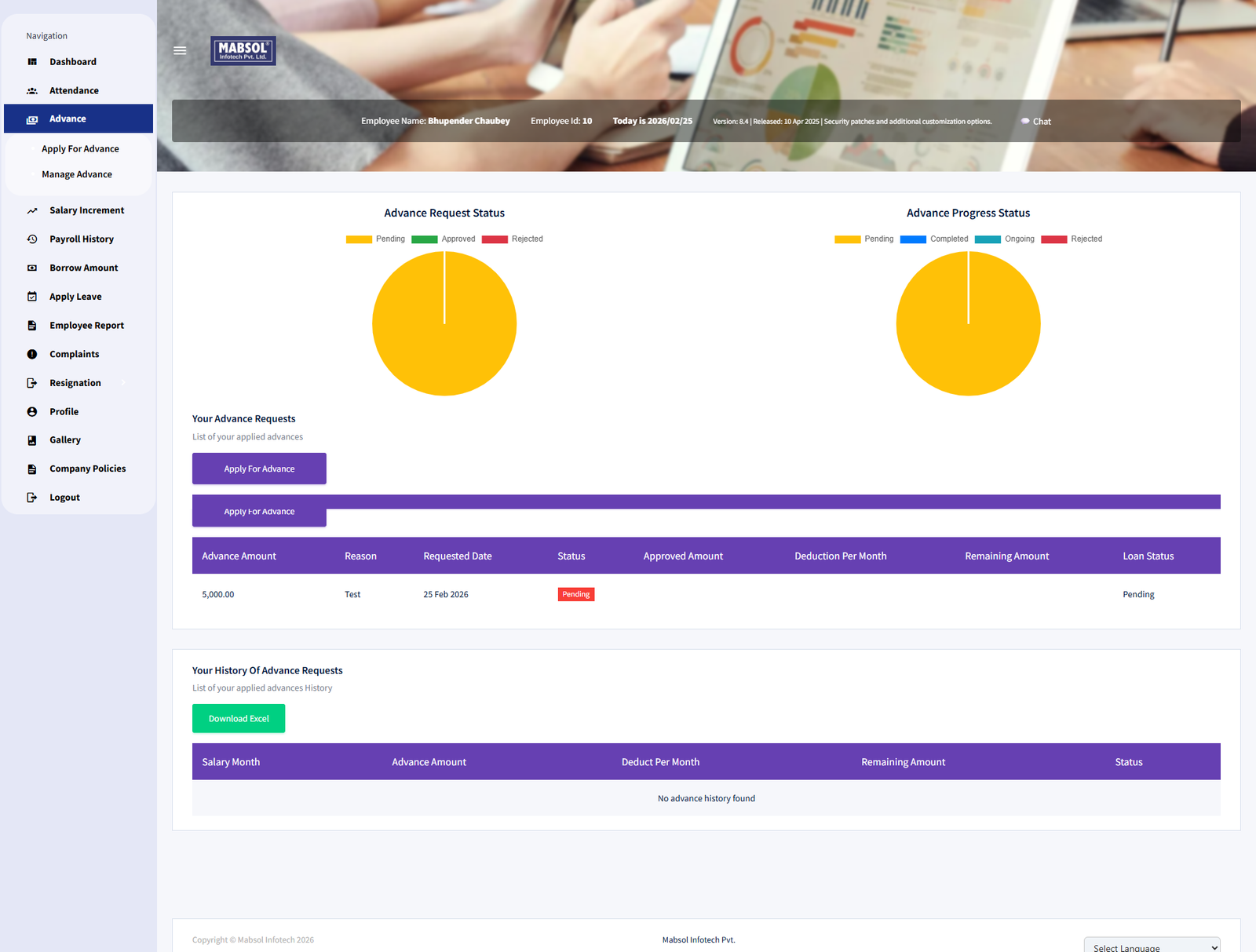Click the red Rejected legend swatch in Progress chart
1256x952 pixels.
pyautogui.click(x=1053, y=239)
